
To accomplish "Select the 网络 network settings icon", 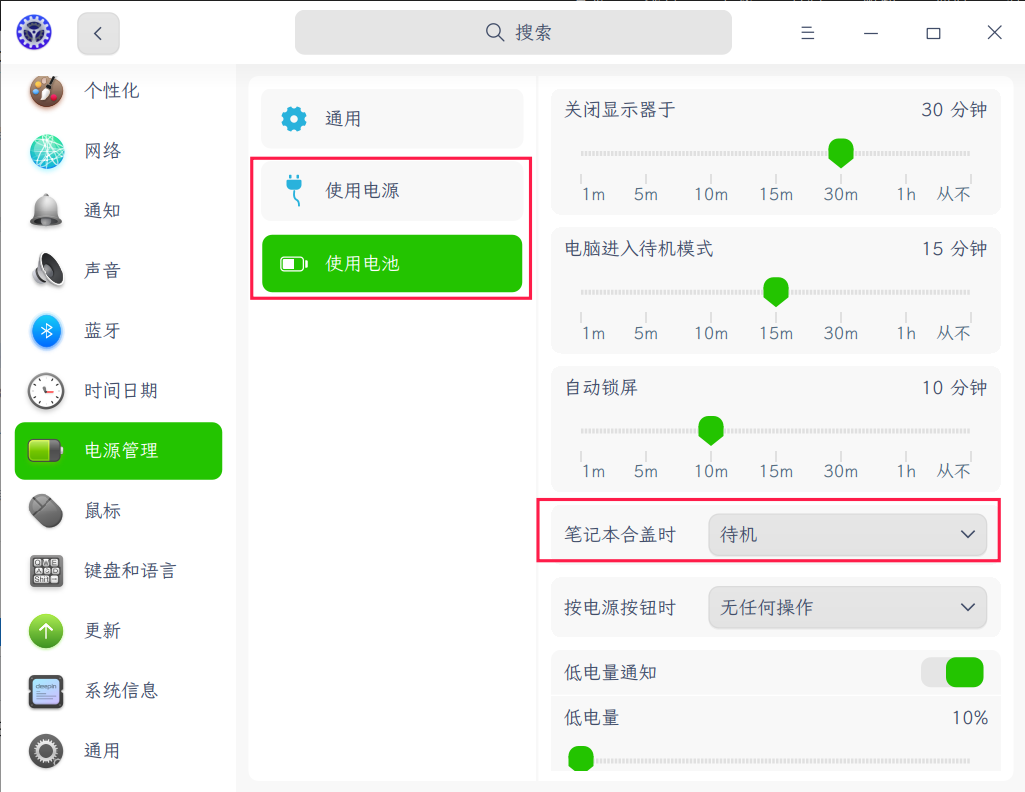I will click(44, 150).
